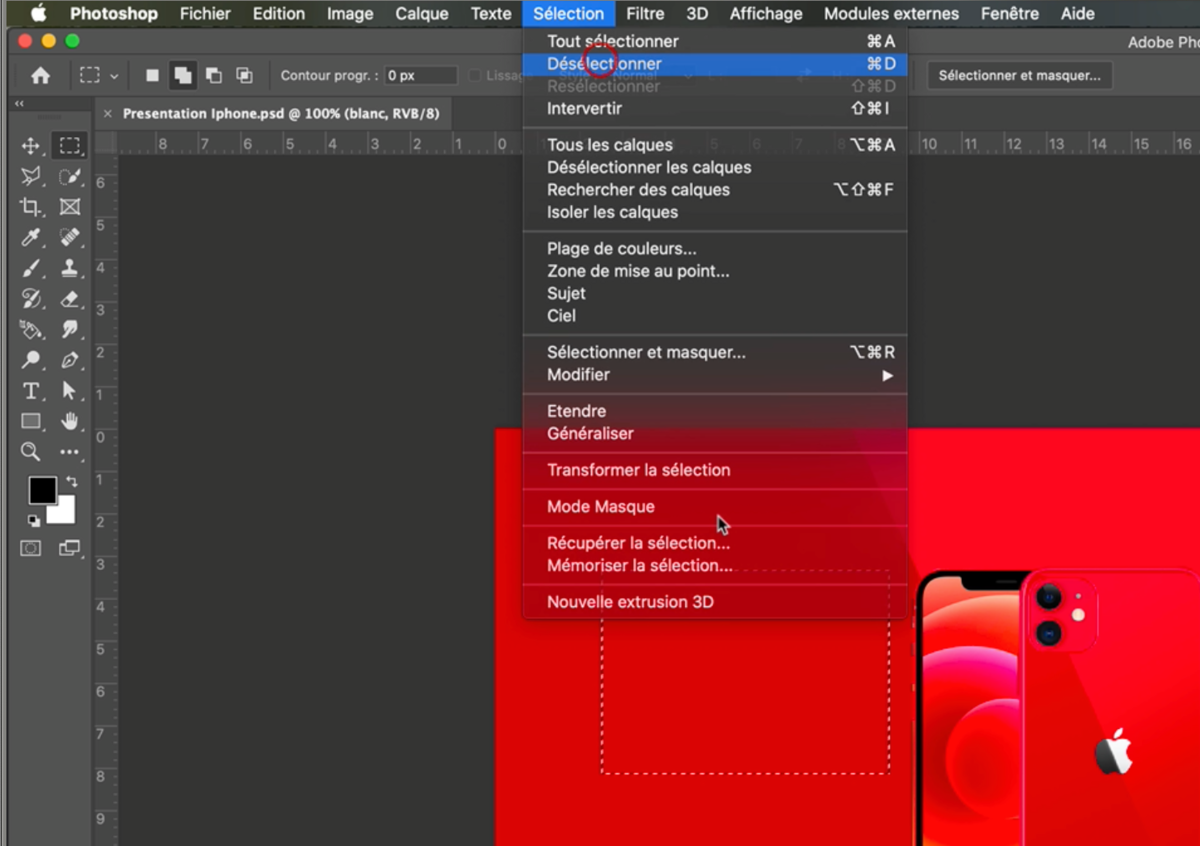
Task: Open Zone de mise au point... command
Action: click(715, 271)
